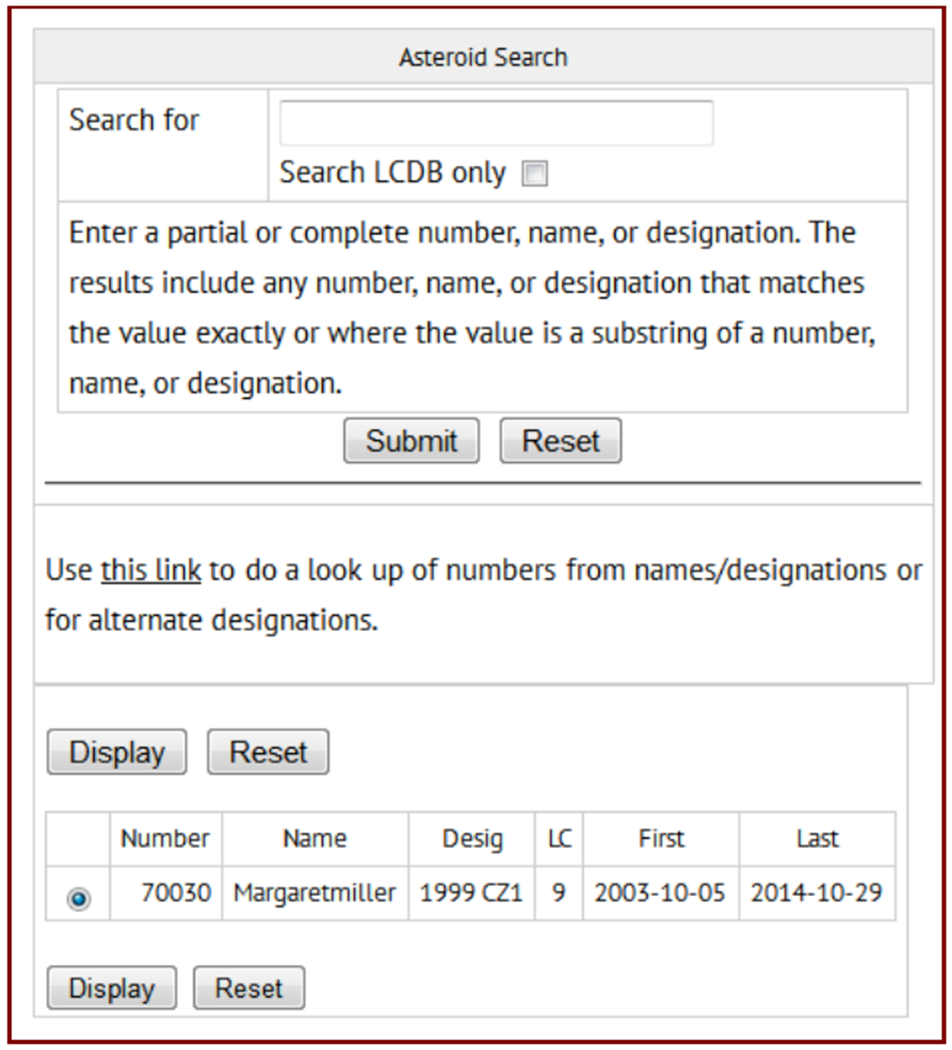952x1050 pixels.
Task: Click the Number column header
Action: pyautogui.click(x=165, y=839)
